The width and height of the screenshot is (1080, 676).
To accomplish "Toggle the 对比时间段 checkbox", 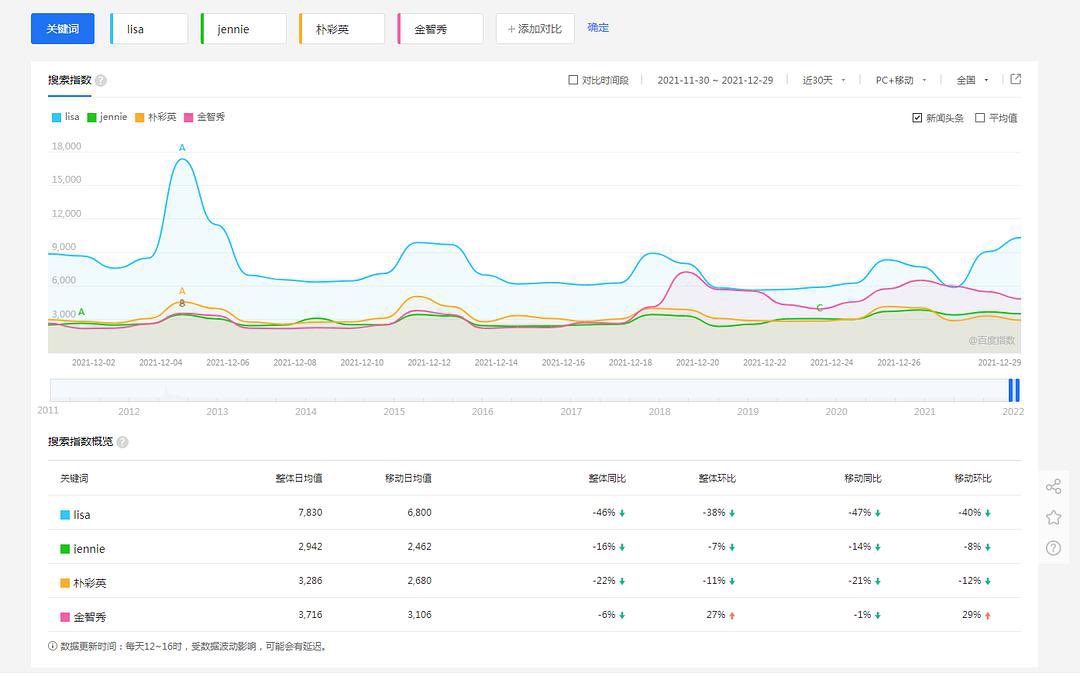I will (573, 80).
